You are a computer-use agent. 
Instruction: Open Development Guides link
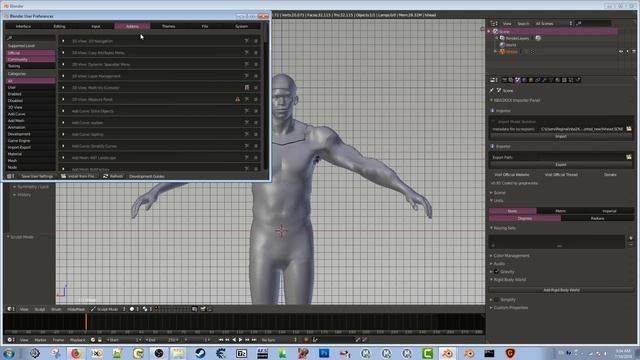pos(147,176)
